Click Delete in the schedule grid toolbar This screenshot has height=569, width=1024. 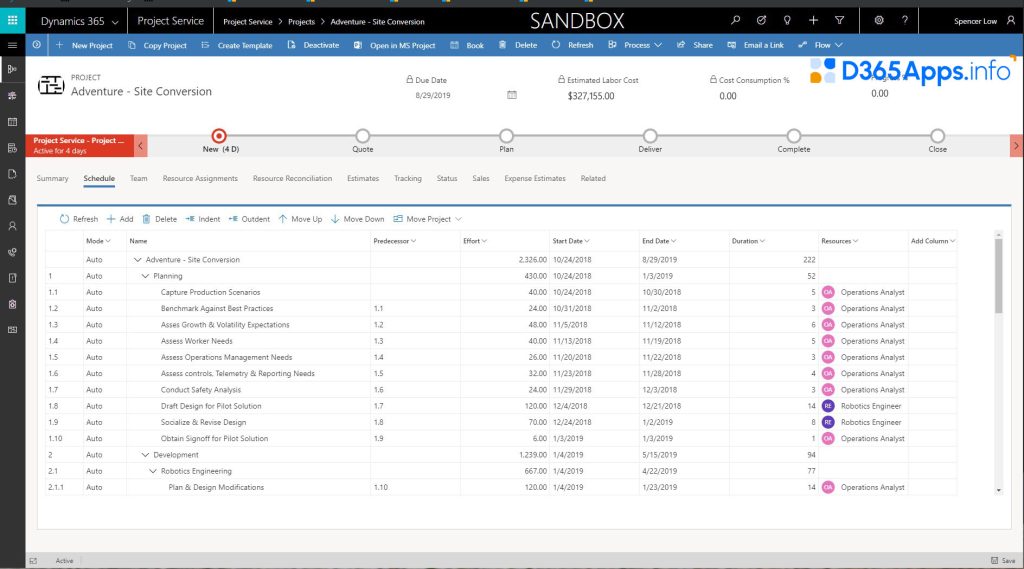[159, 219]
